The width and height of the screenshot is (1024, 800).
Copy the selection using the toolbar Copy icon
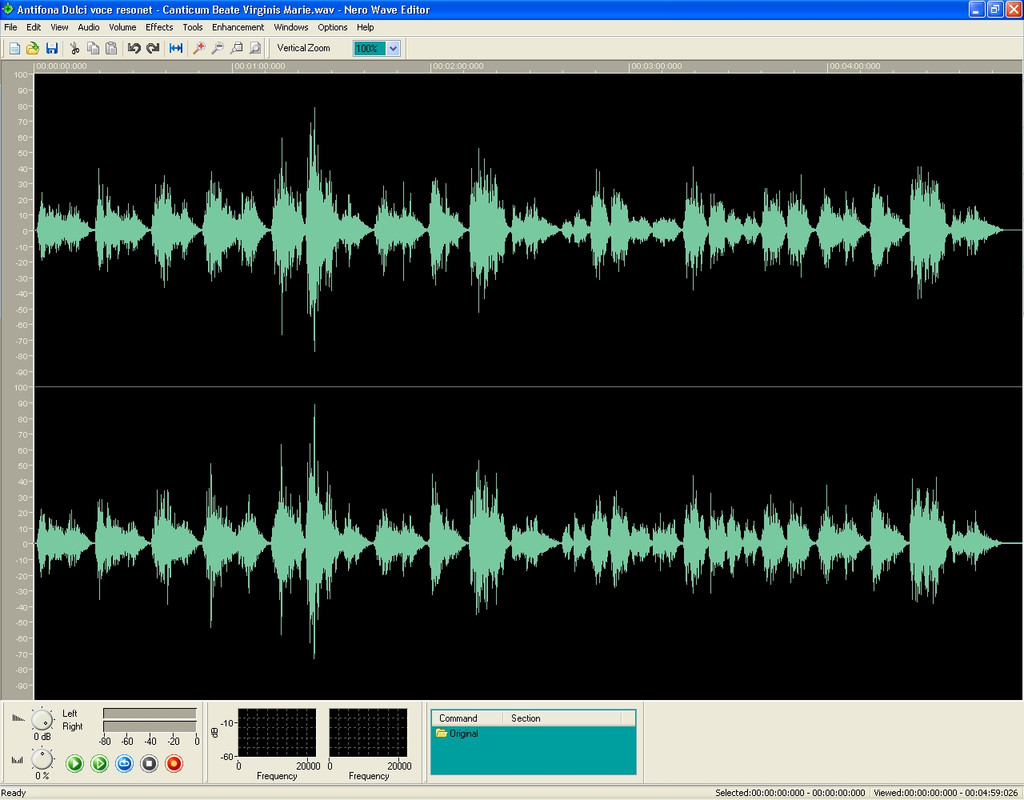tap(93, 48)
